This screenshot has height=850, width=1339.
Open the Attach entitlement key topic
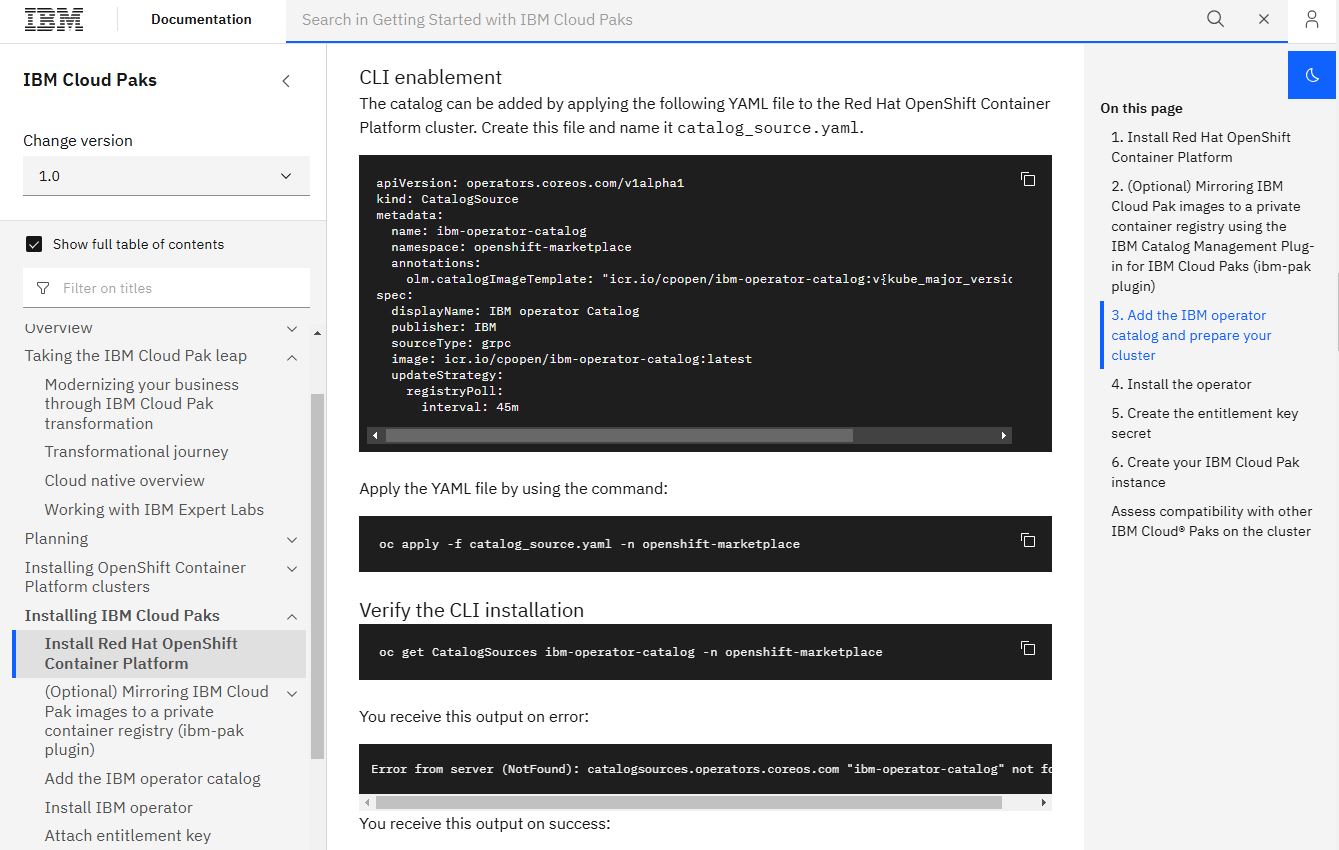click(128, 836)
